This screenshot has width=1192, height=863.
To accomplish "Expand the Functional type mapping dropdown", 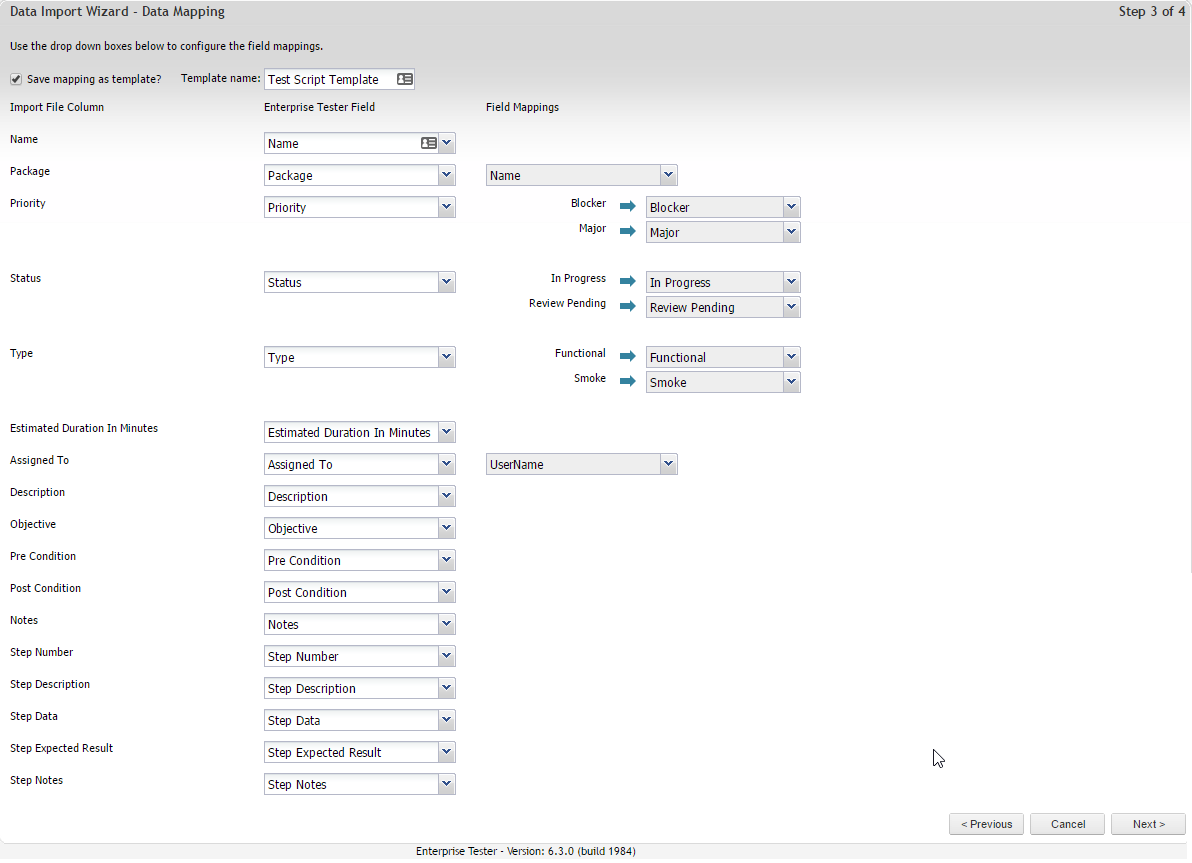I will pyautogui.click(x=791, y=357).
